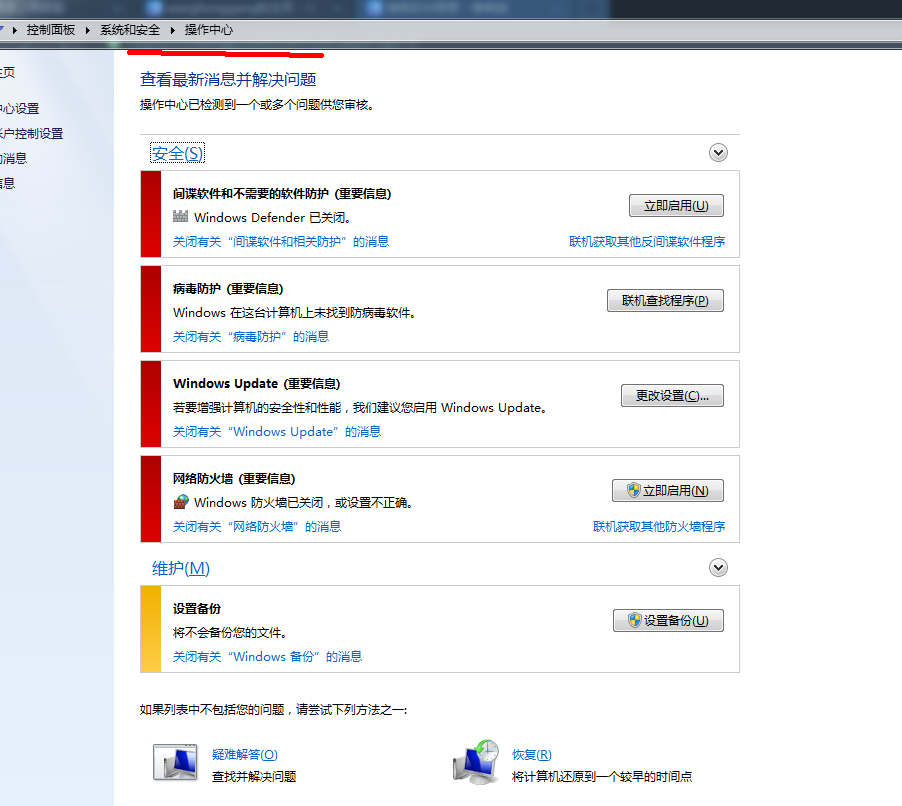Open dropdown arrow after 系统和安全 breadcrumb
This screenshot has width=902, height=806.
click(x=172, y=30)
